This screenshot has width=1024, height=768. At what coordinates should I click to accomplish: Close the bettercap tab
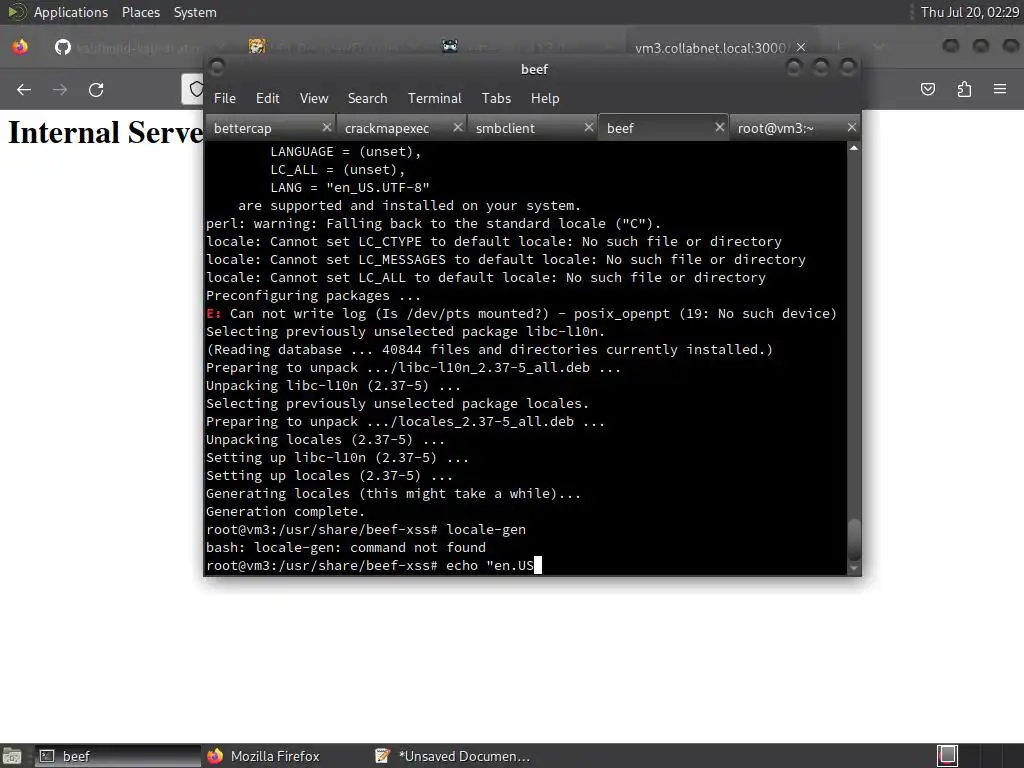point(327,127)
